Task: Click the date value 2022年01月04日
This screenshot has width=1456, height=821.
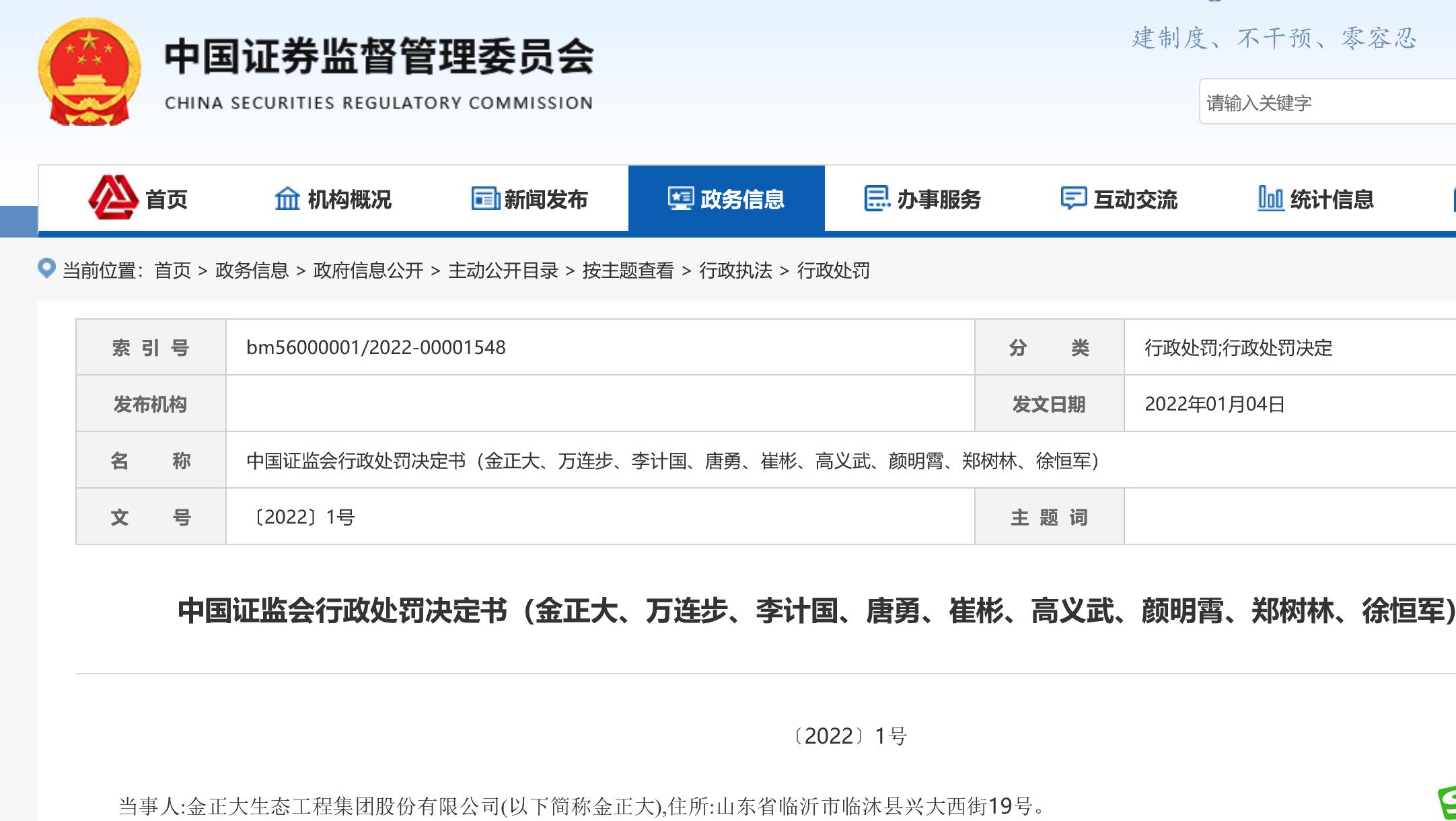Action: [1215, 404]
